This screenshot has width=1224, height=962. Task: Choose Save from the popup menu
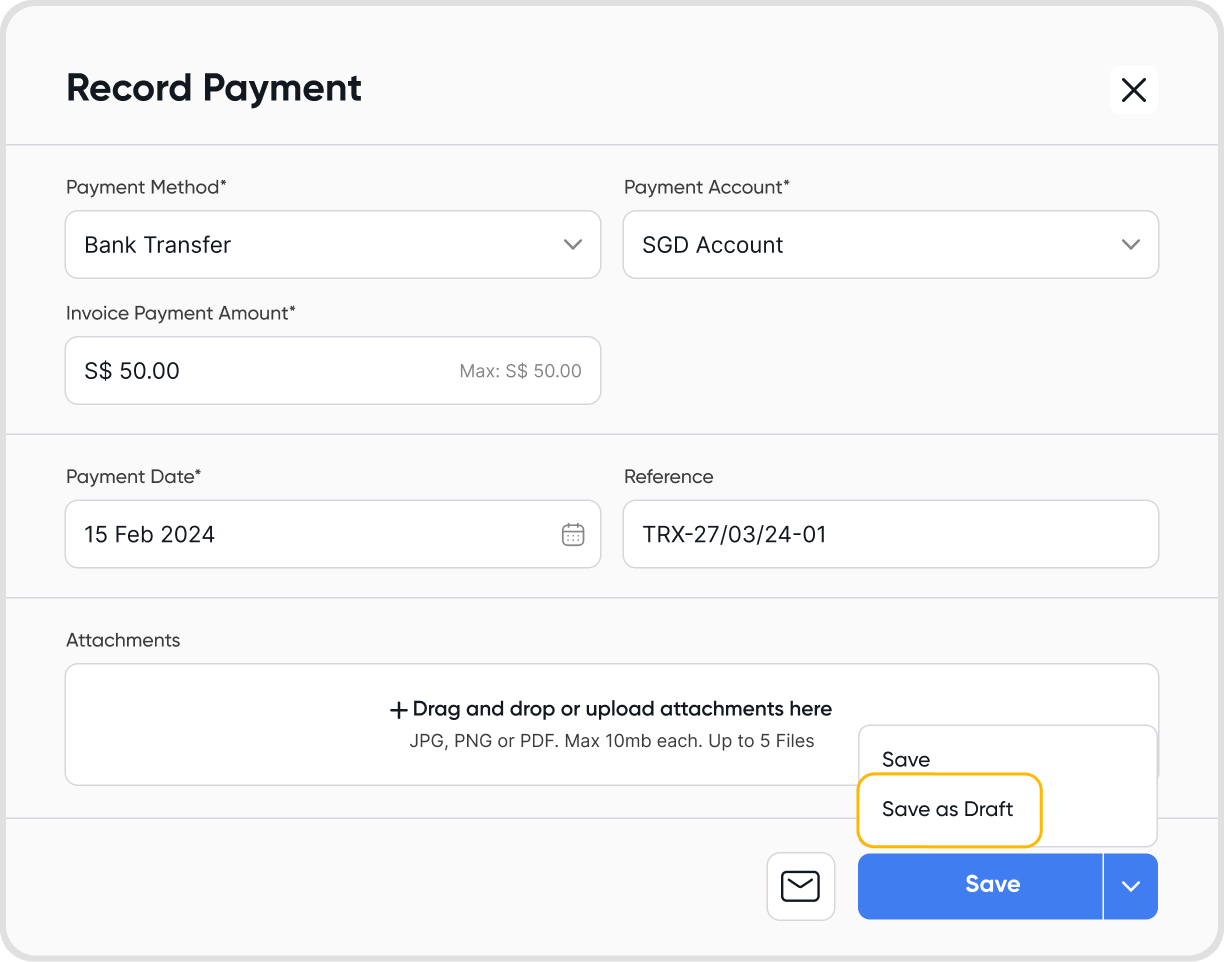(906, 759)
